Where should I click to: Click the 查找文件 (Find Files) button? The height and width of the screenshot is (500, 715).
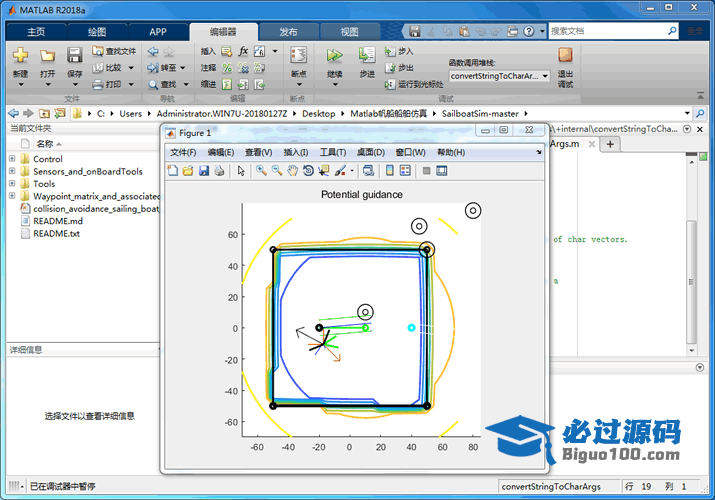[114, 51]
